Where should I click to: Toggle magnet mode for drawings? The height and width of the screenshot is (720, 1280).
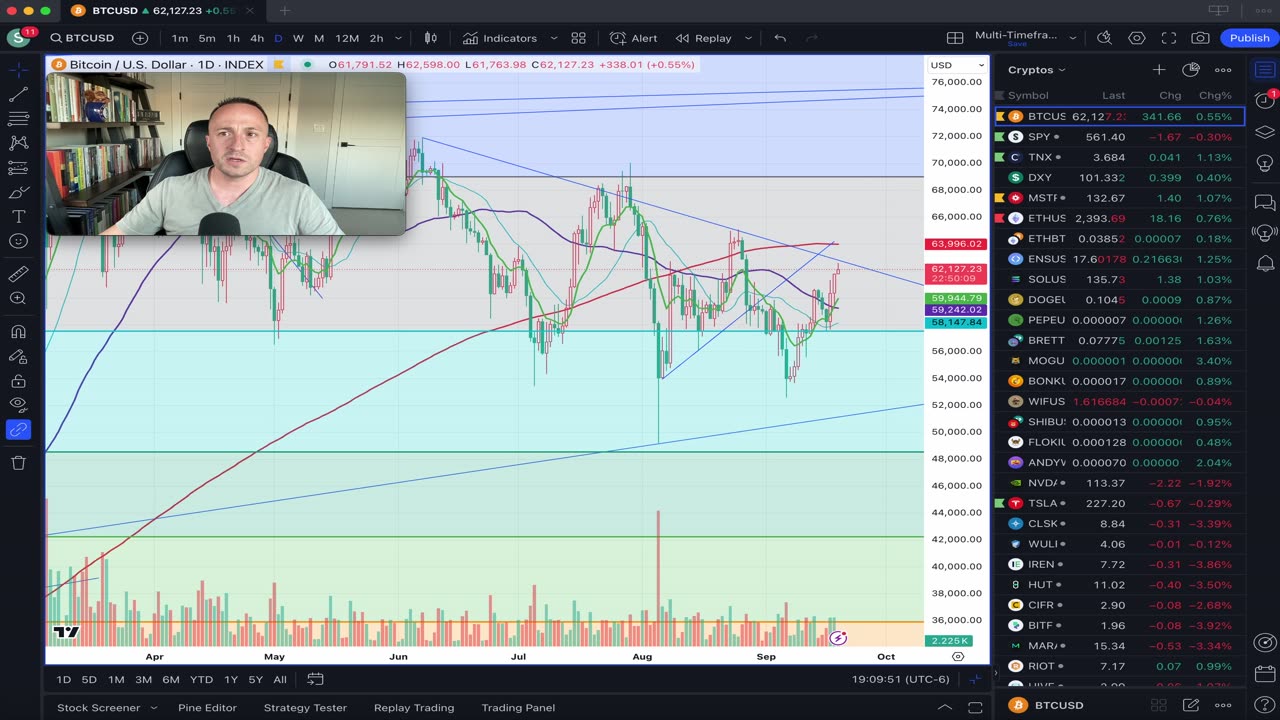pos(18,332)
